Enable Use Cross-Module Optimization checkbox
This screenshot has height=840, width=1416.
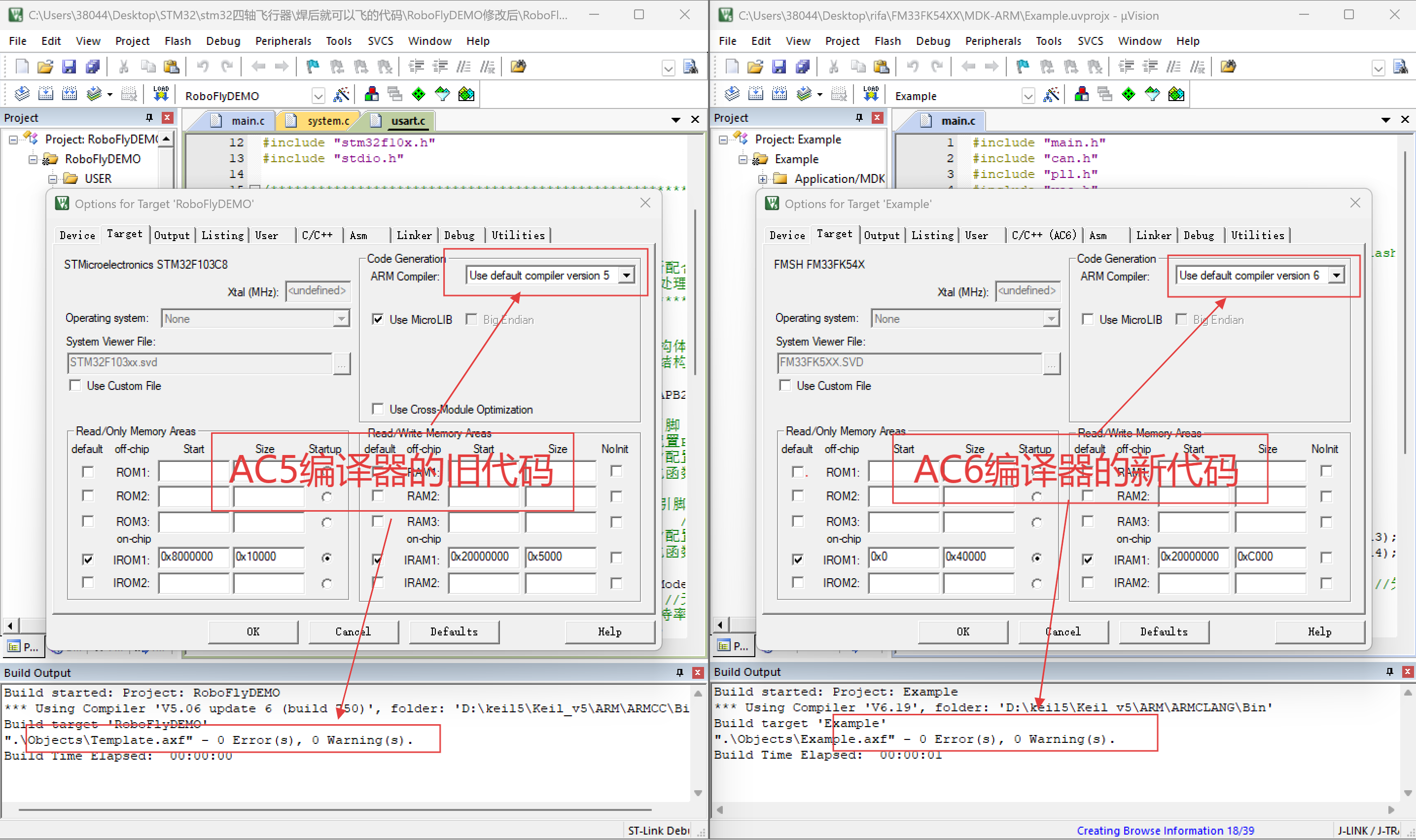[378, 409]
